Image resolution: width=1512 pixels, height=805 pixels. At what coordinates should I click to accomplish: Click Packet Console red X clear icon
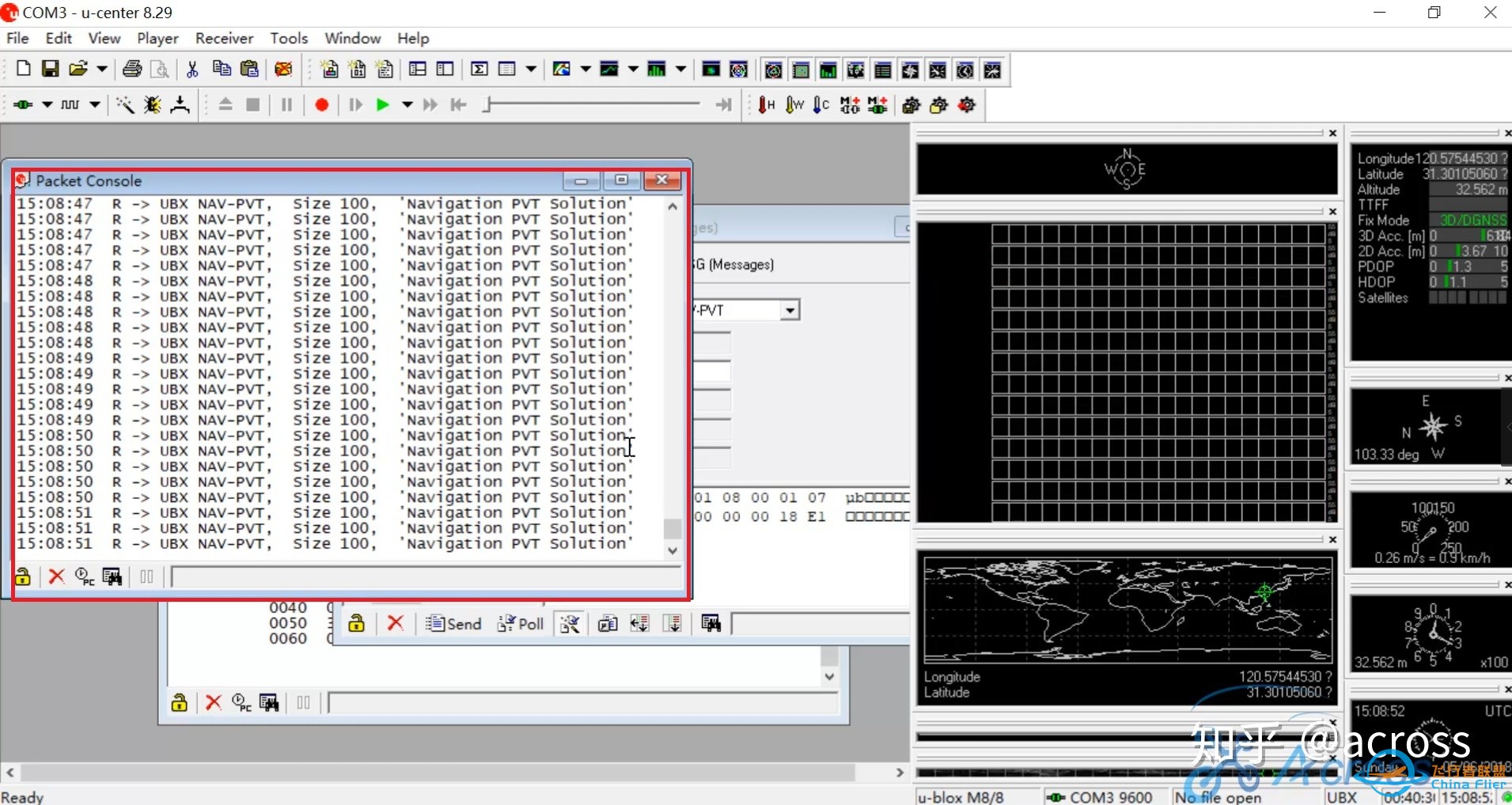tap(56, 576)
